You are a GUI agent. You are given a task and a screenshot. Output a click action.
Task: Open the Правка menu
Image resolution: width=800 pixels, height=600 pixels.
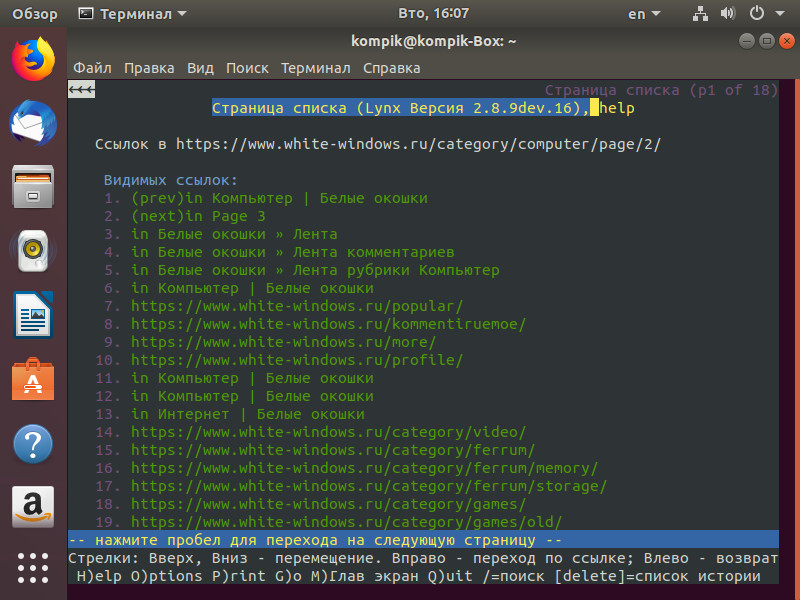(149, 68)
